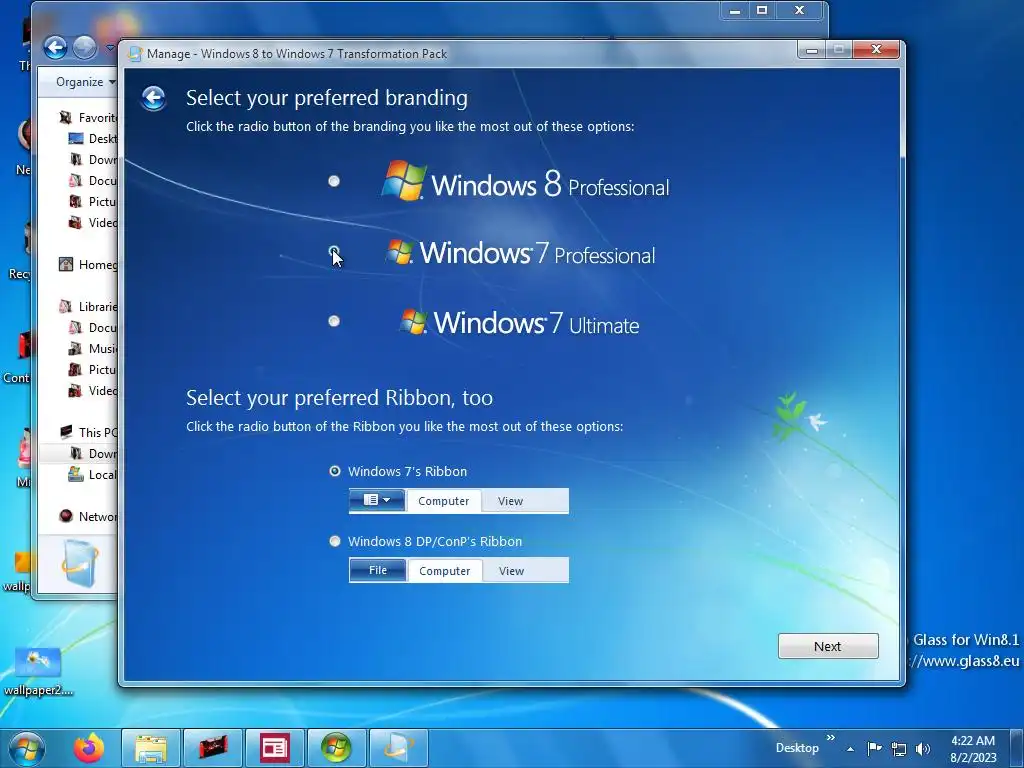Click the green Windows orb taskbar icon
1024x768 pixels.
(x=336, y=748)
